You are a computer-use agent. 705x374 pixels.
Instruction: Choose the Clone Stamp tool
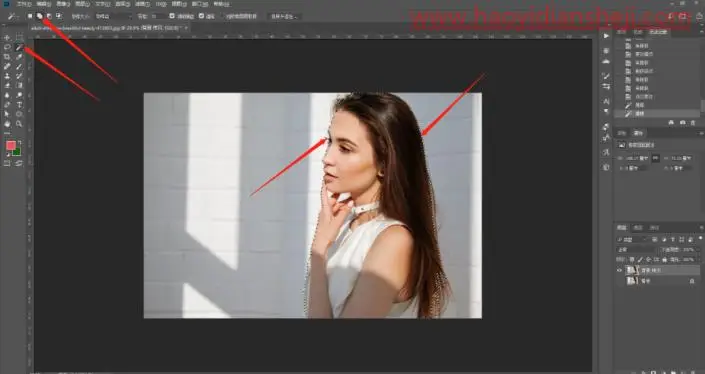[7, 76]
